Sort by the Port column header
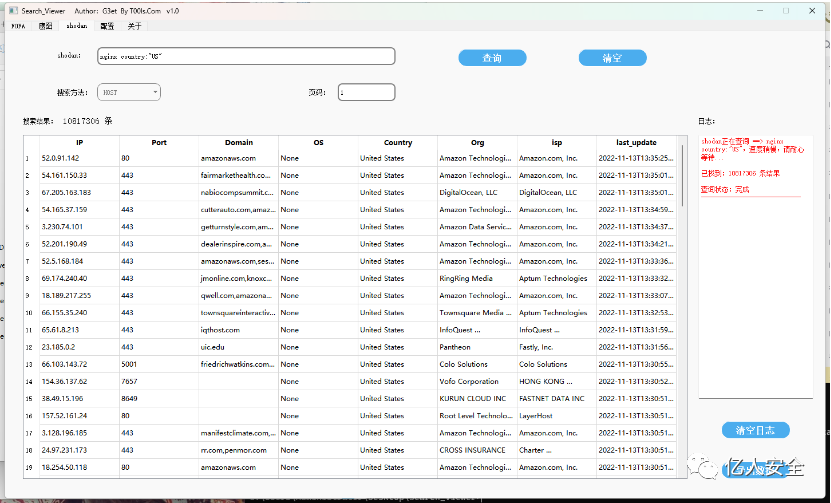This screenshot has width=831, height=503. [x=158, y=143]
